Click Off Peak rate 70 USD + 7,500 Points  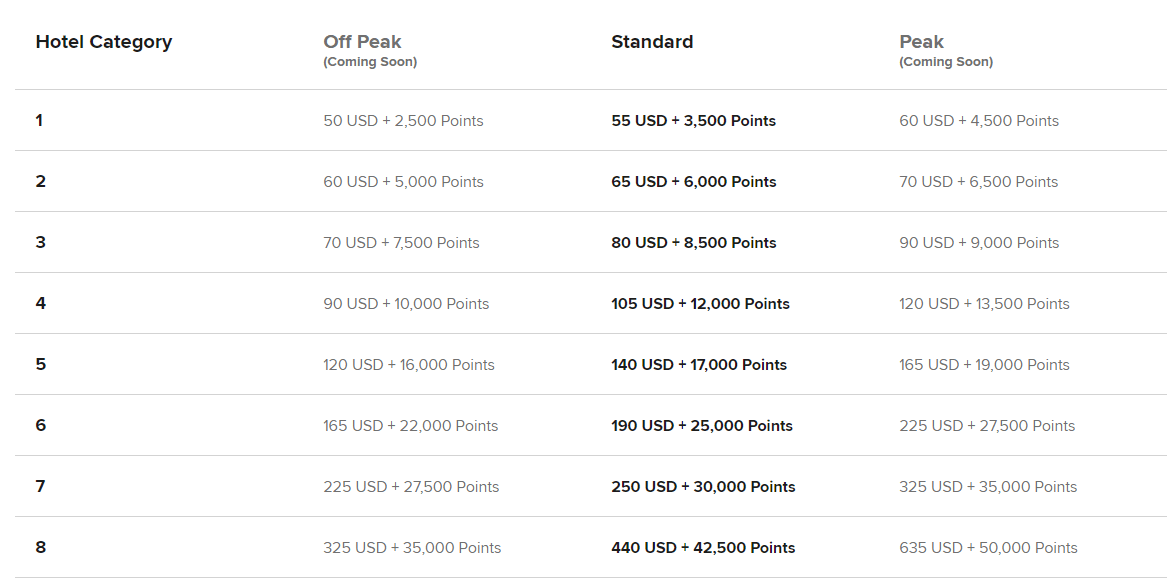click(401, 243)
